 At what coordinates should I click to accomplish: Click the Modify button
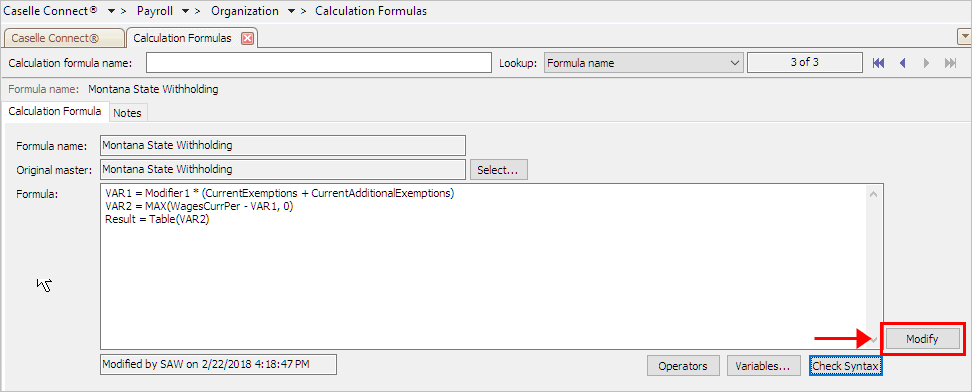point(922,339)
